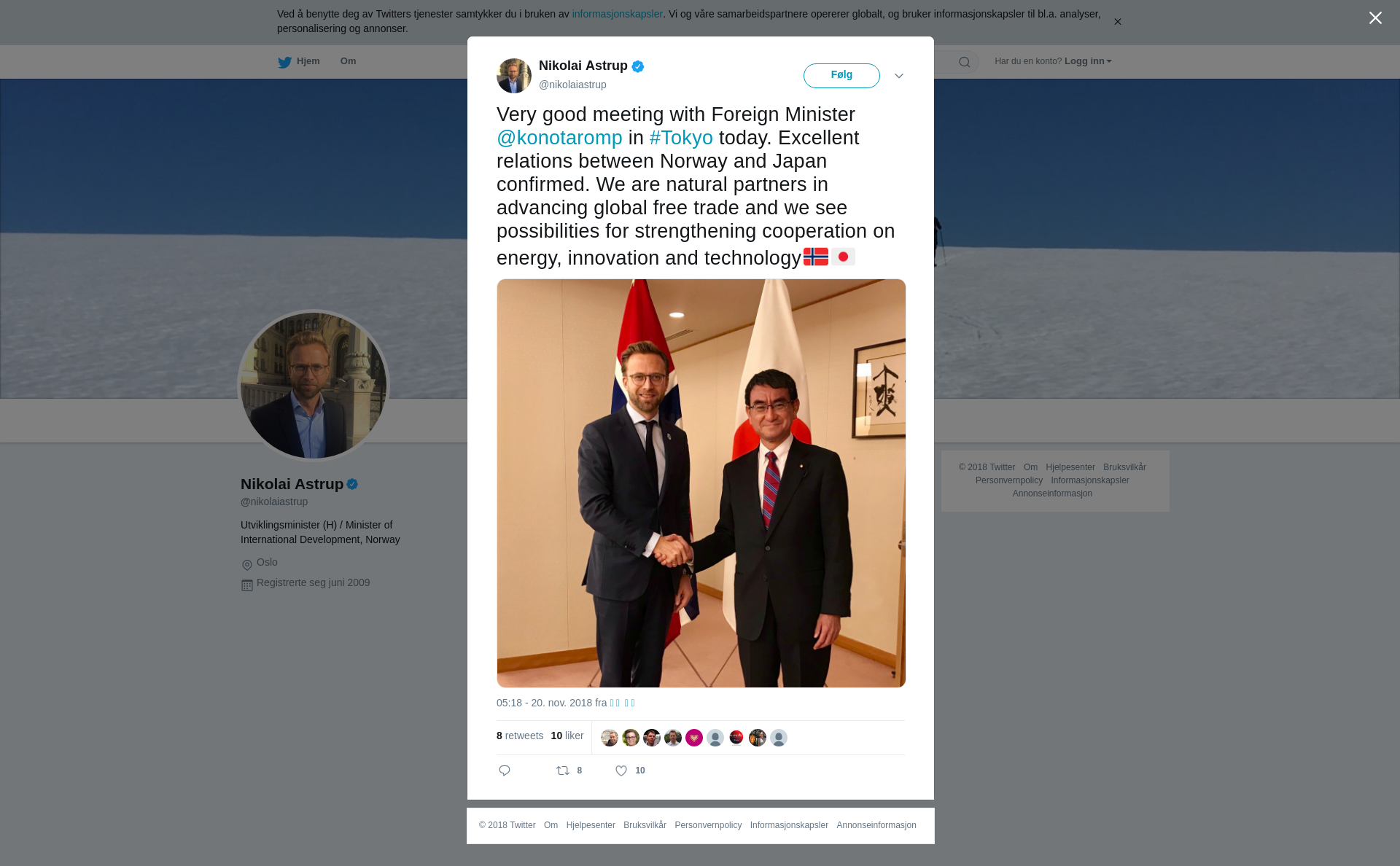The image size is (1400, 866).
Task: Retweet using the retweet arrows icon
Action: (x=563, y=771)
